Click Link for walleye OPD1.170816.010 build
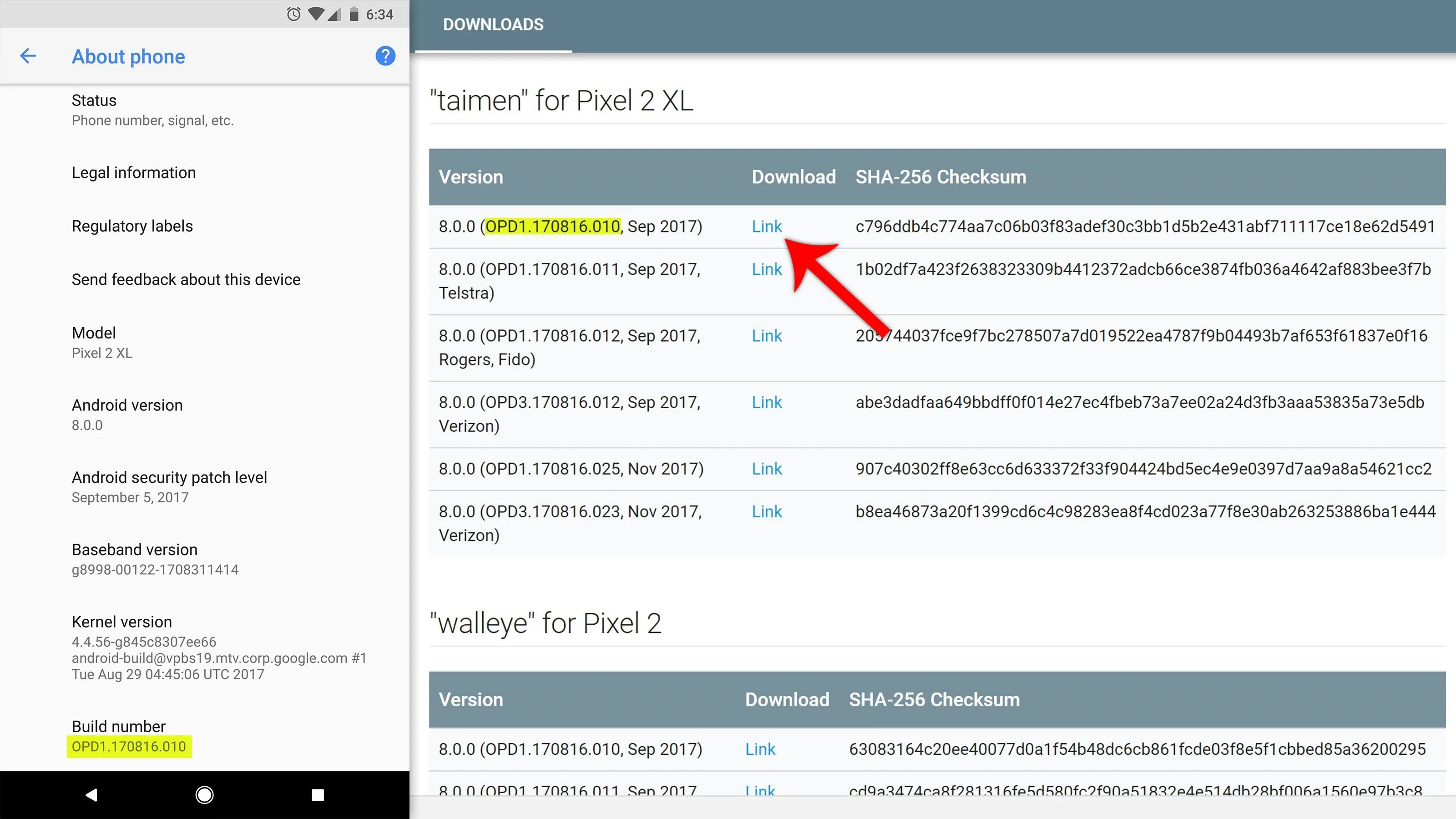 760,749
